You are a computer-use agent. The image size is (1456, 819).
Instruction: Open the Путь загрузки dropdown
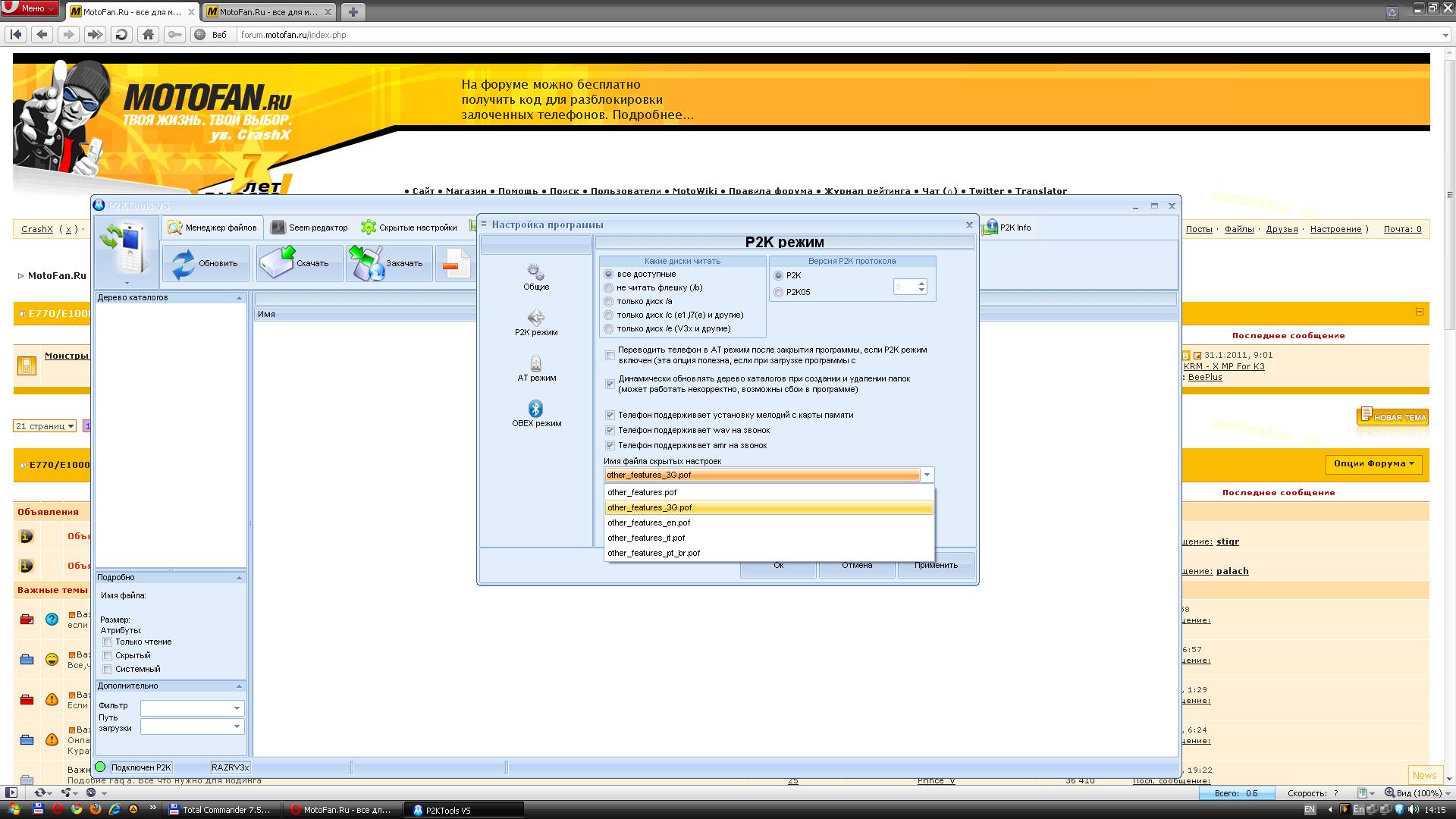[x=237, y=726]
